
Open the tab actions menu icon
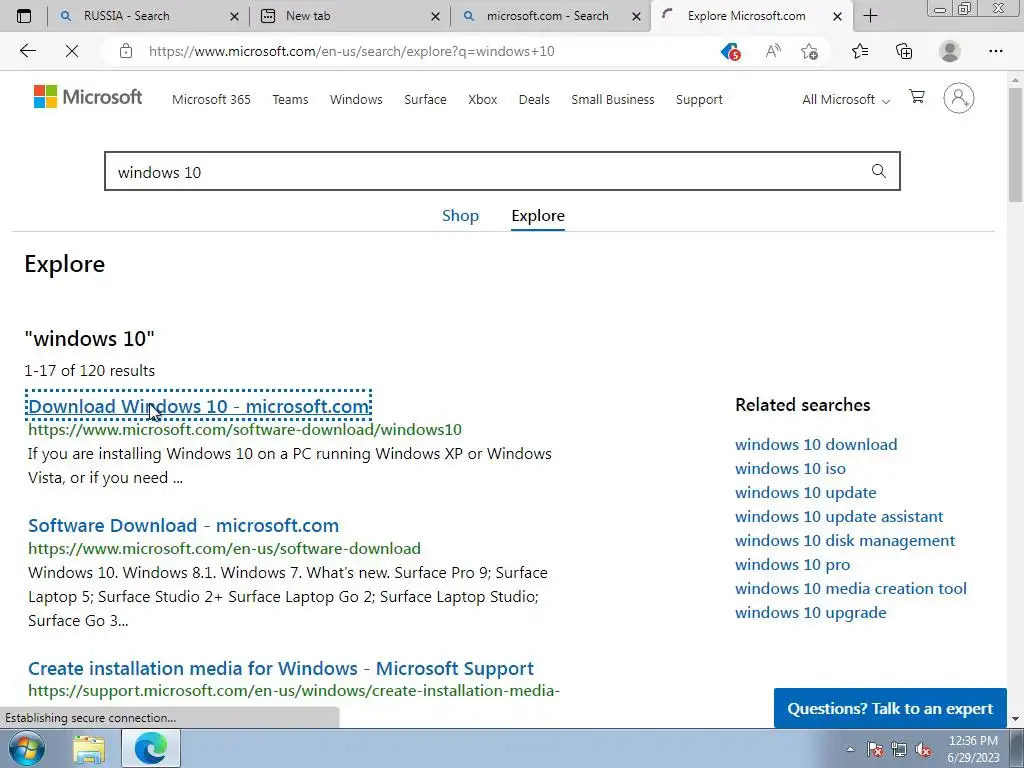(x=24, y=16)
